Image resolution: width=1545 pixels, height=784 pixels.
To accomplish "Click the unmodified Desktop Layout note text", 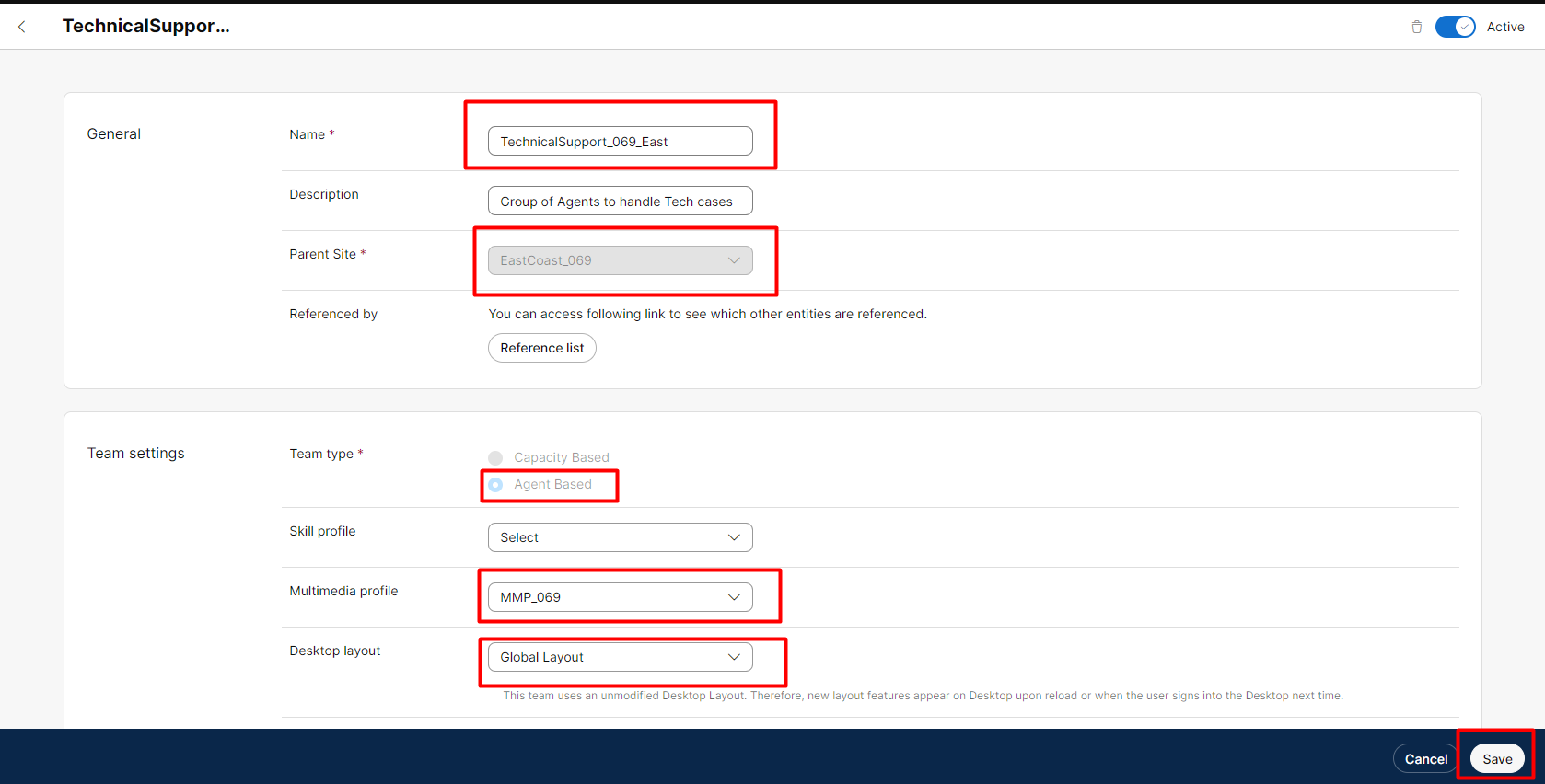I will (923, 696).
